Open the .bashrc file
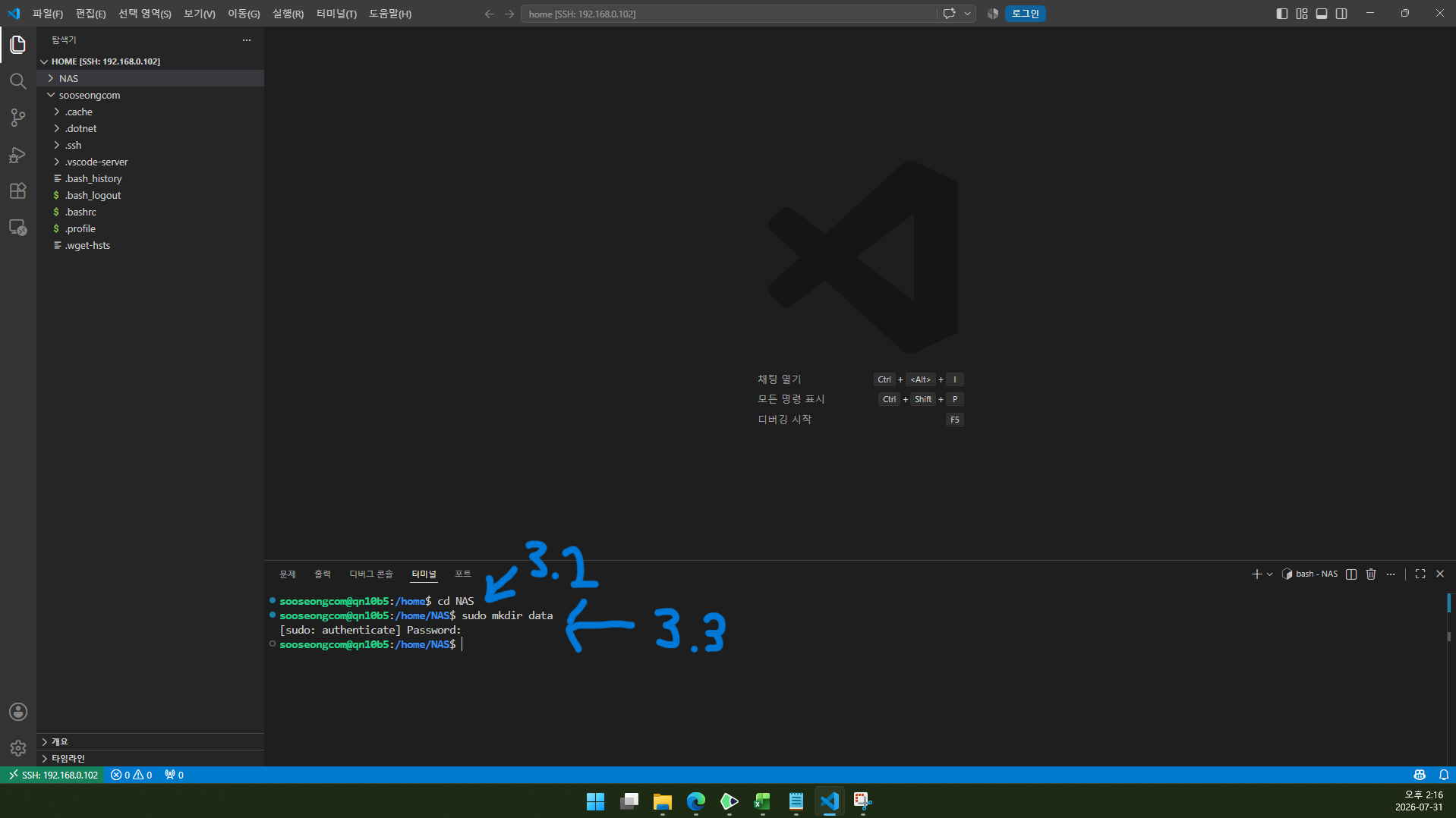Viewport: 1456px width, 818px height. coord(150,212)
